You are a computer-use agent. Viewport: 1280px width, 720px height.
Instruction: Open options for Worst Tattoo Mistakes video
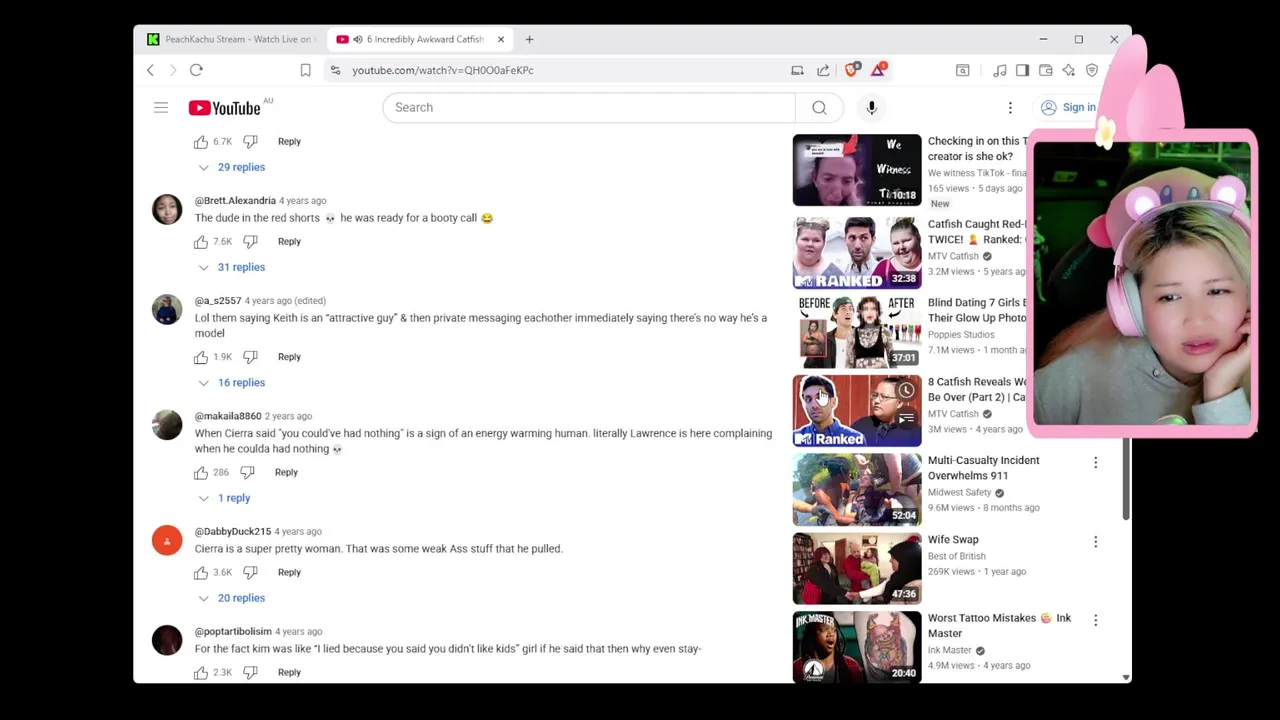[1095, 620]
